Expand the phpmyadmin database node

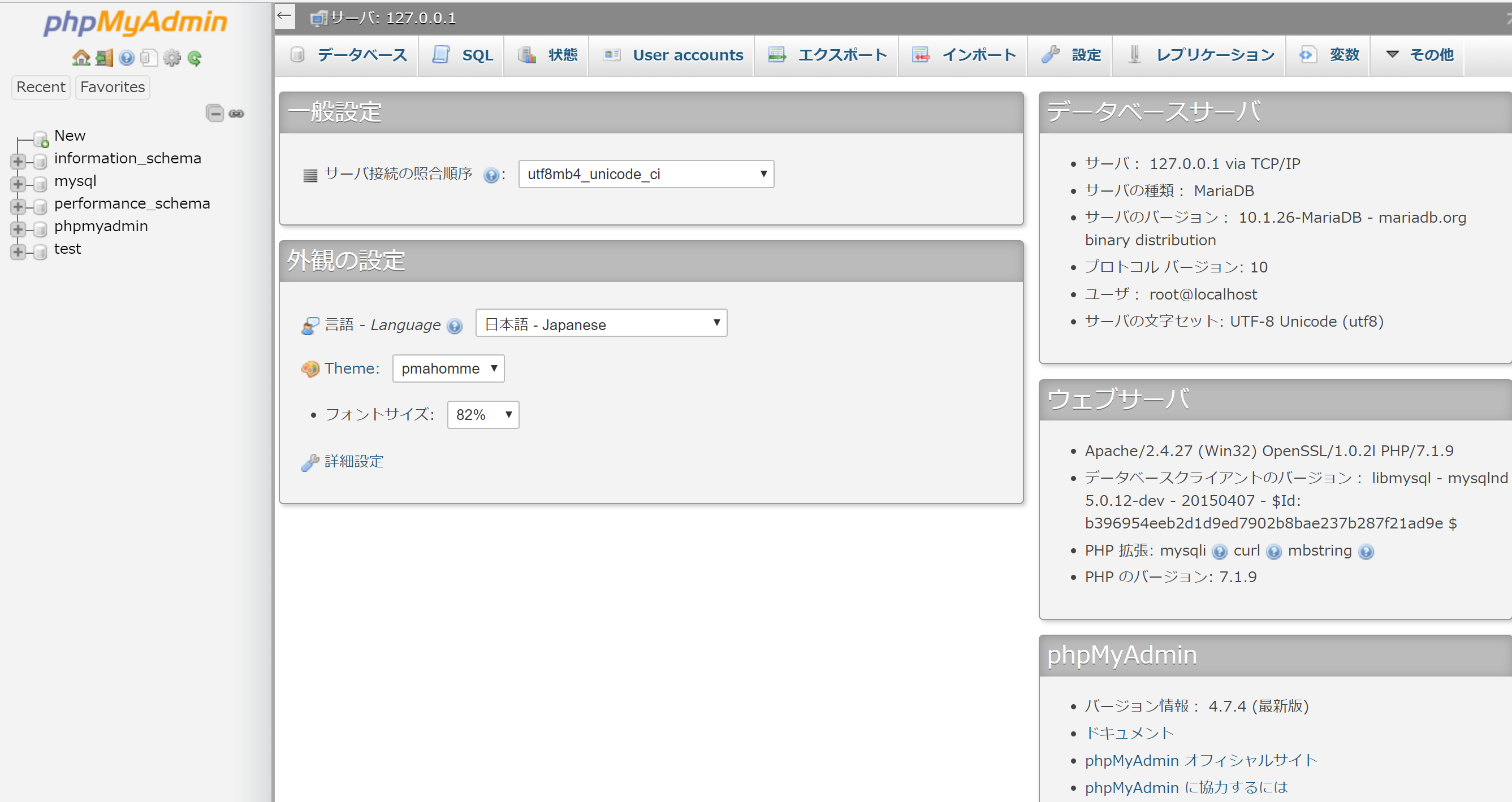point(18,229)
